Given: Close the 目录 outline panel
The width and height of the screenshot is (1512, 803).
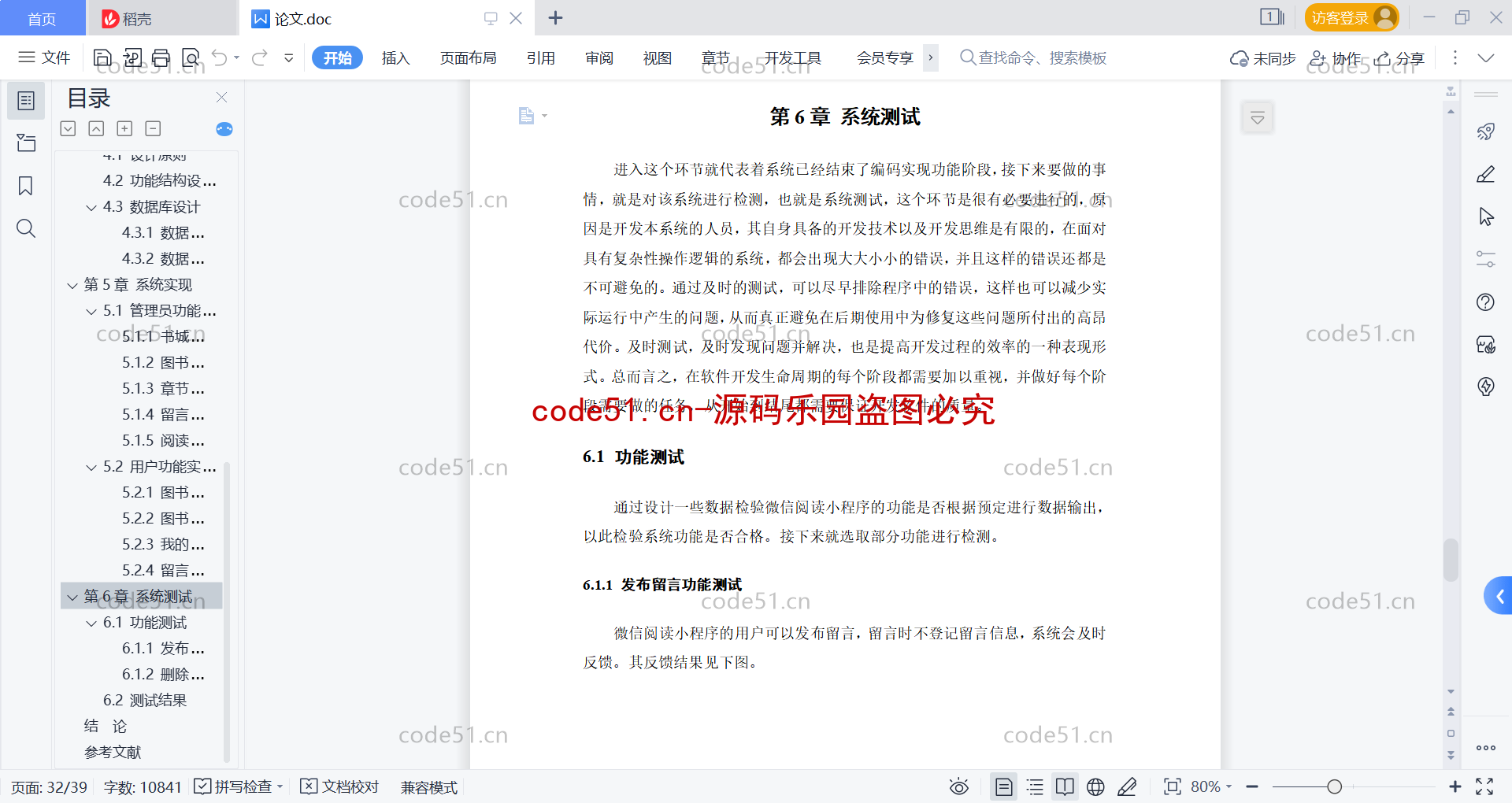Looking at the screenshot, I should 222,98.
